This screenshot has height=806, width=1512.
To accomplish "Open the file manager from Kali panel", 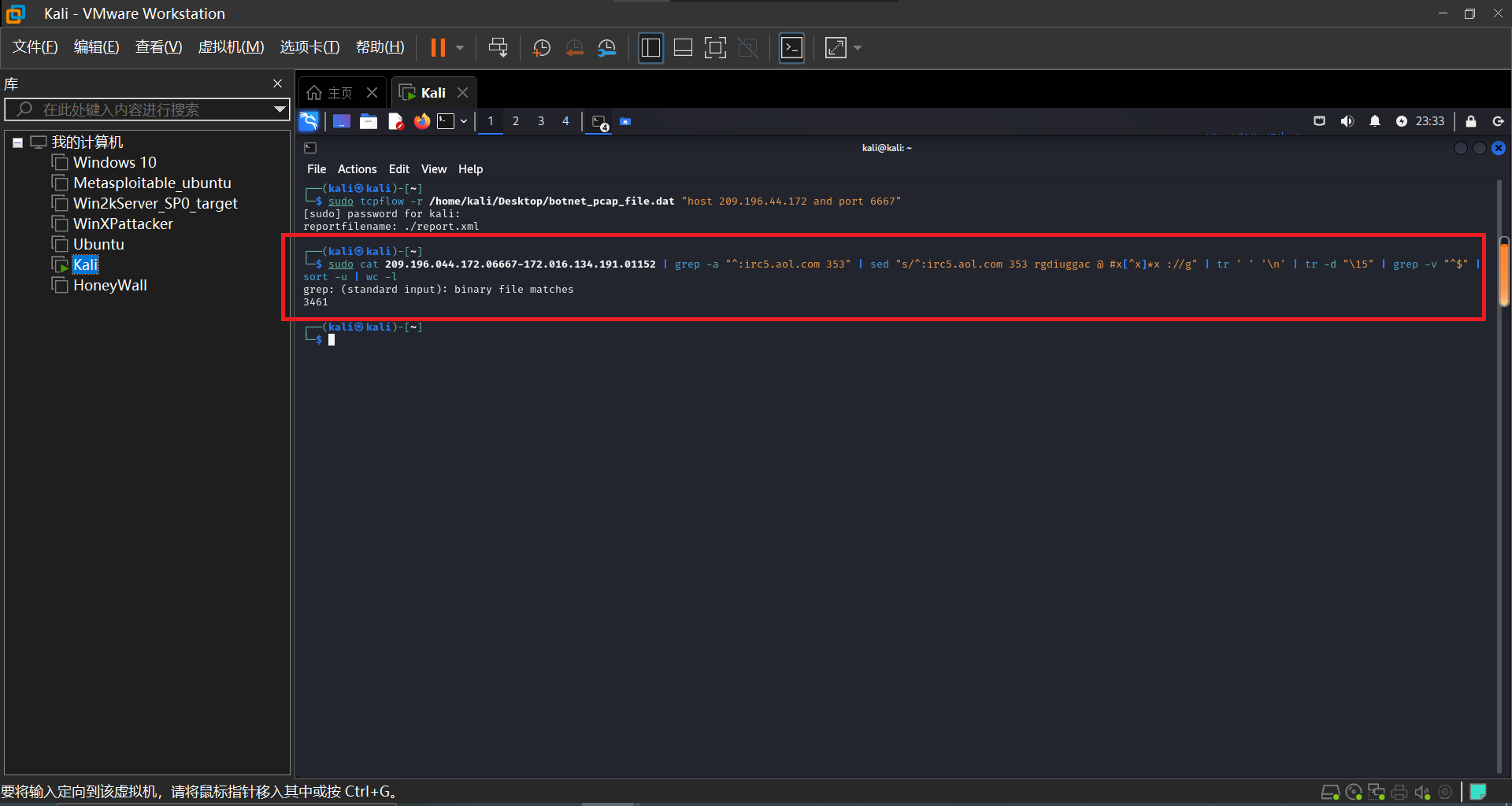I will (x=369, y=121).
